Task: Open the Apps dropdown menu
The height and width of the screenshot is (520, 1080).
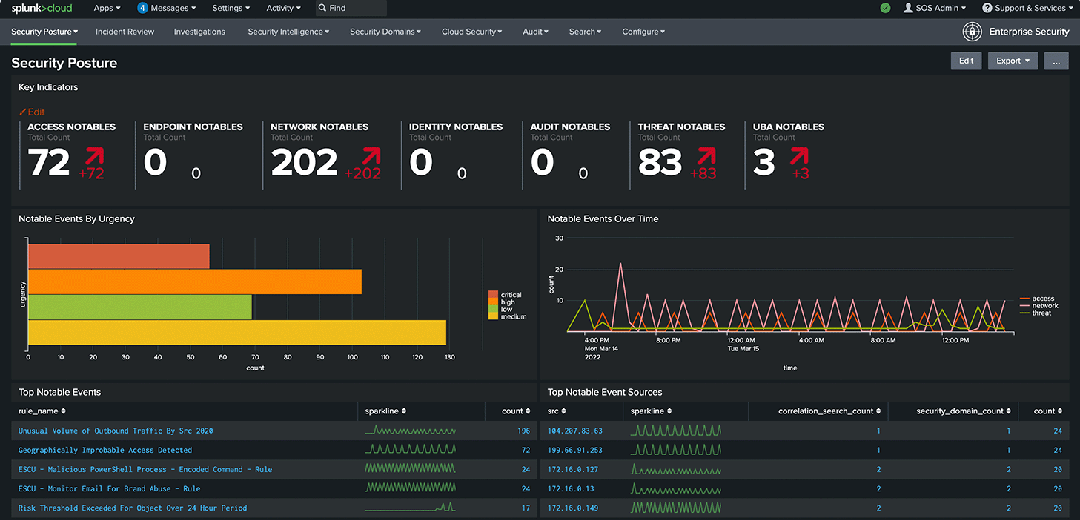Action: click(x=107, y=8)
